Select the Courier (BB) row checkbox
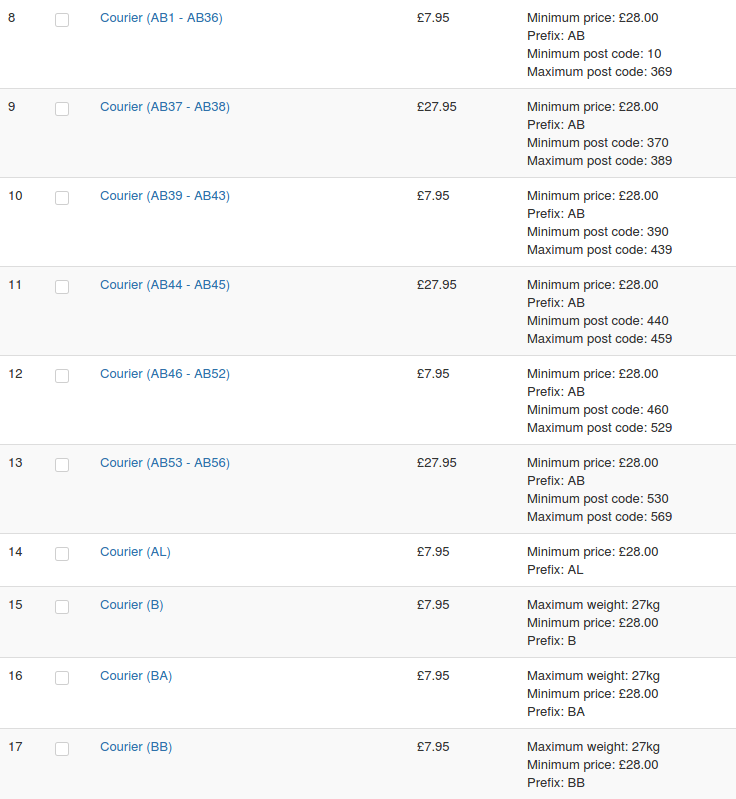 [62, 749]
